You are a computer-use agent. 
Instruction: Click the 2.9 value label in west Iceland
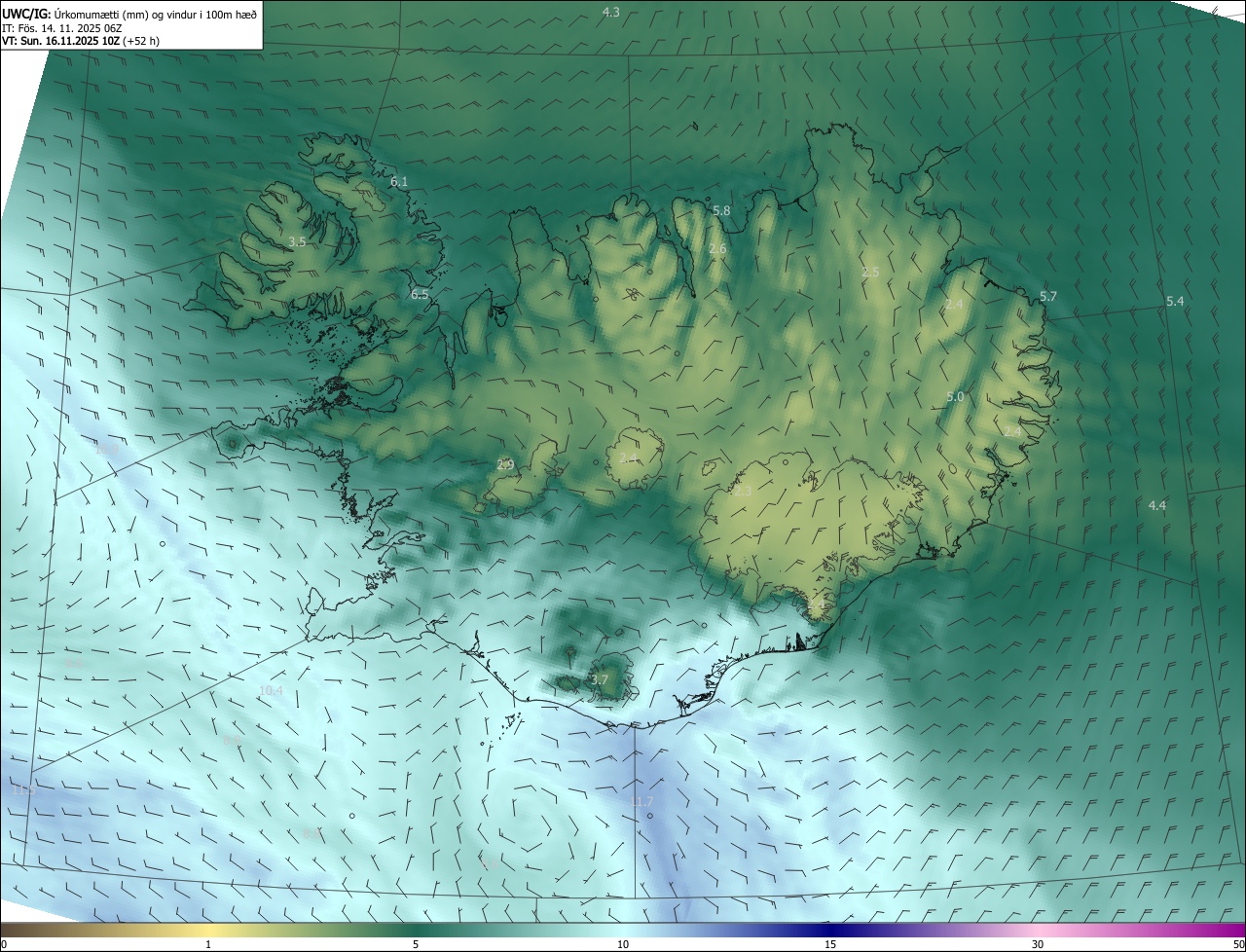tap(505, 465)
